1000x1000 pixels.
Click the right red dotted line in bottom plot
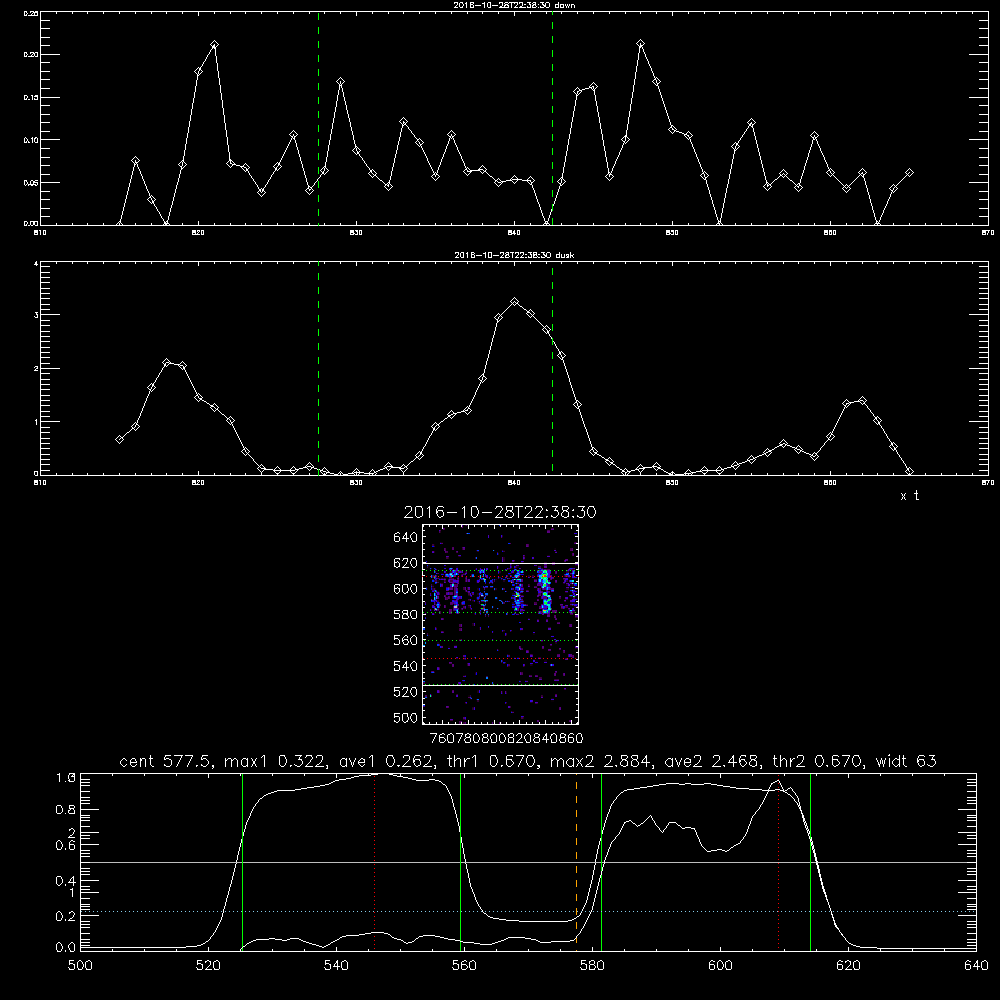click(779, 861)
